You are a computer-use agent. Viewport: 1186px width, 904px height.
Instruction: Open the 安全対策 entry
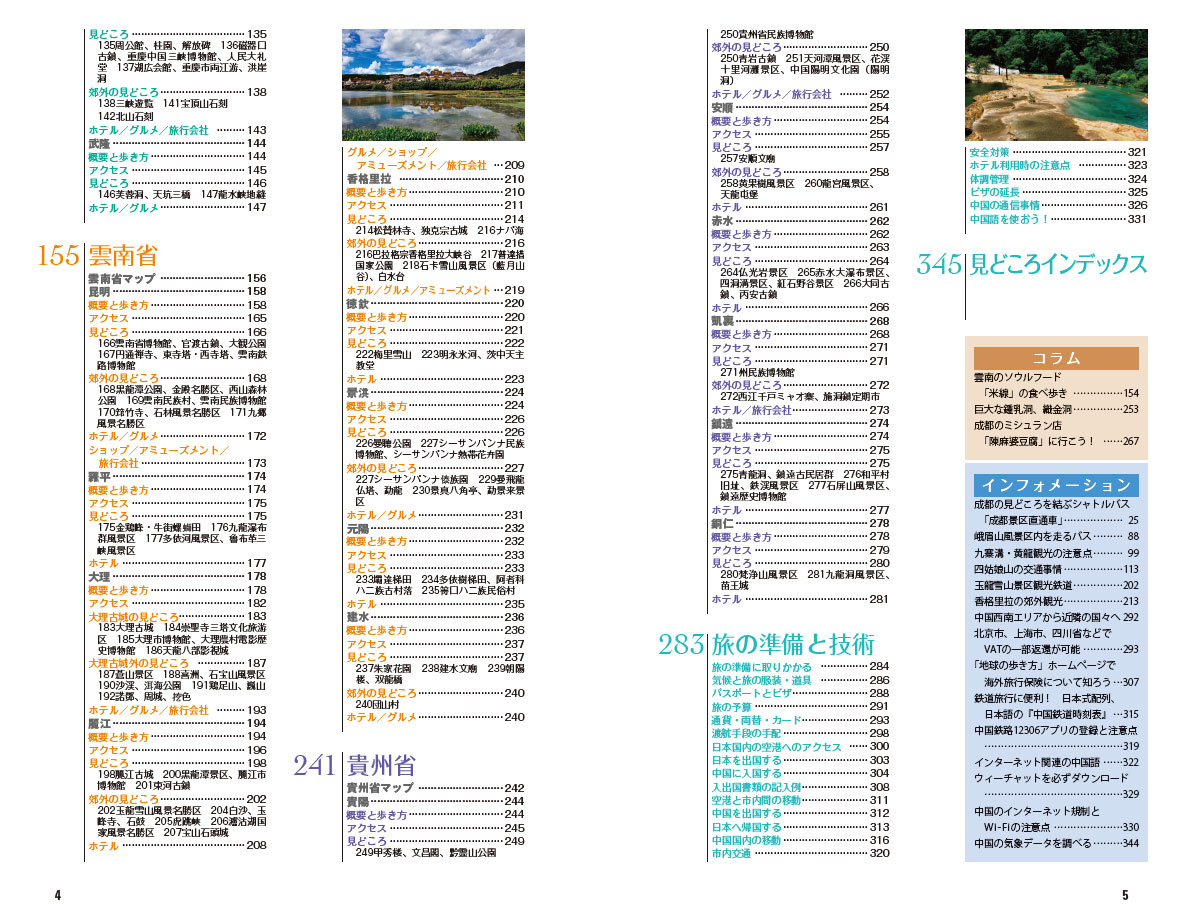[x=990, y=152]
